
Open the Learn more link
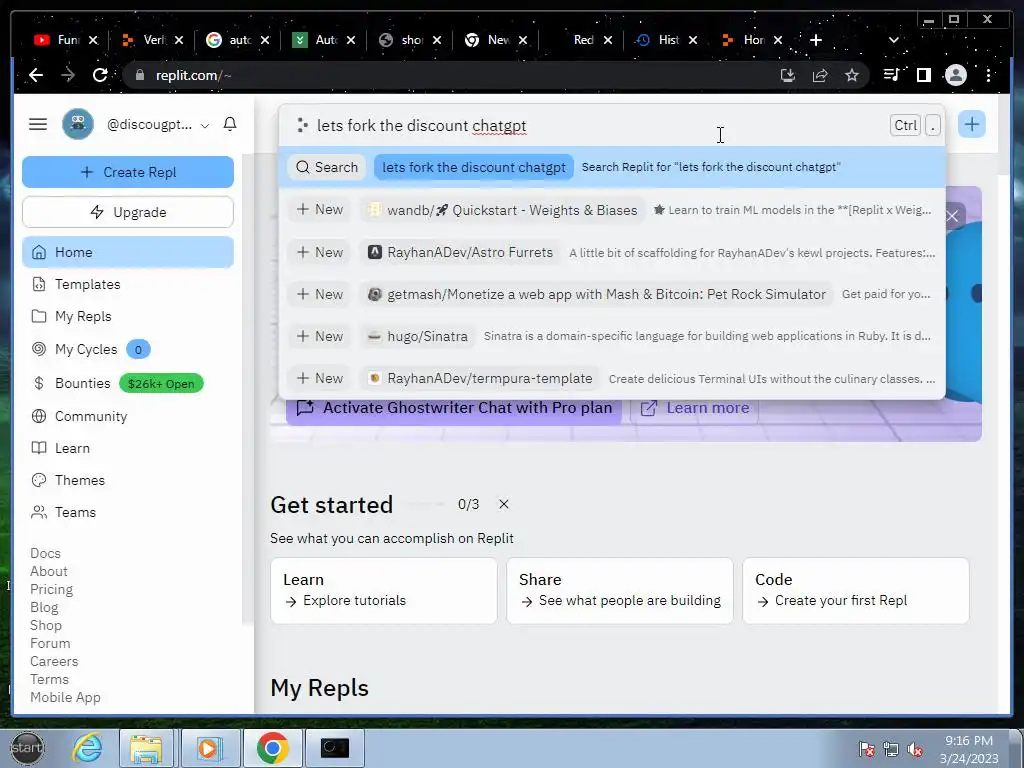[x=694, y=408]
